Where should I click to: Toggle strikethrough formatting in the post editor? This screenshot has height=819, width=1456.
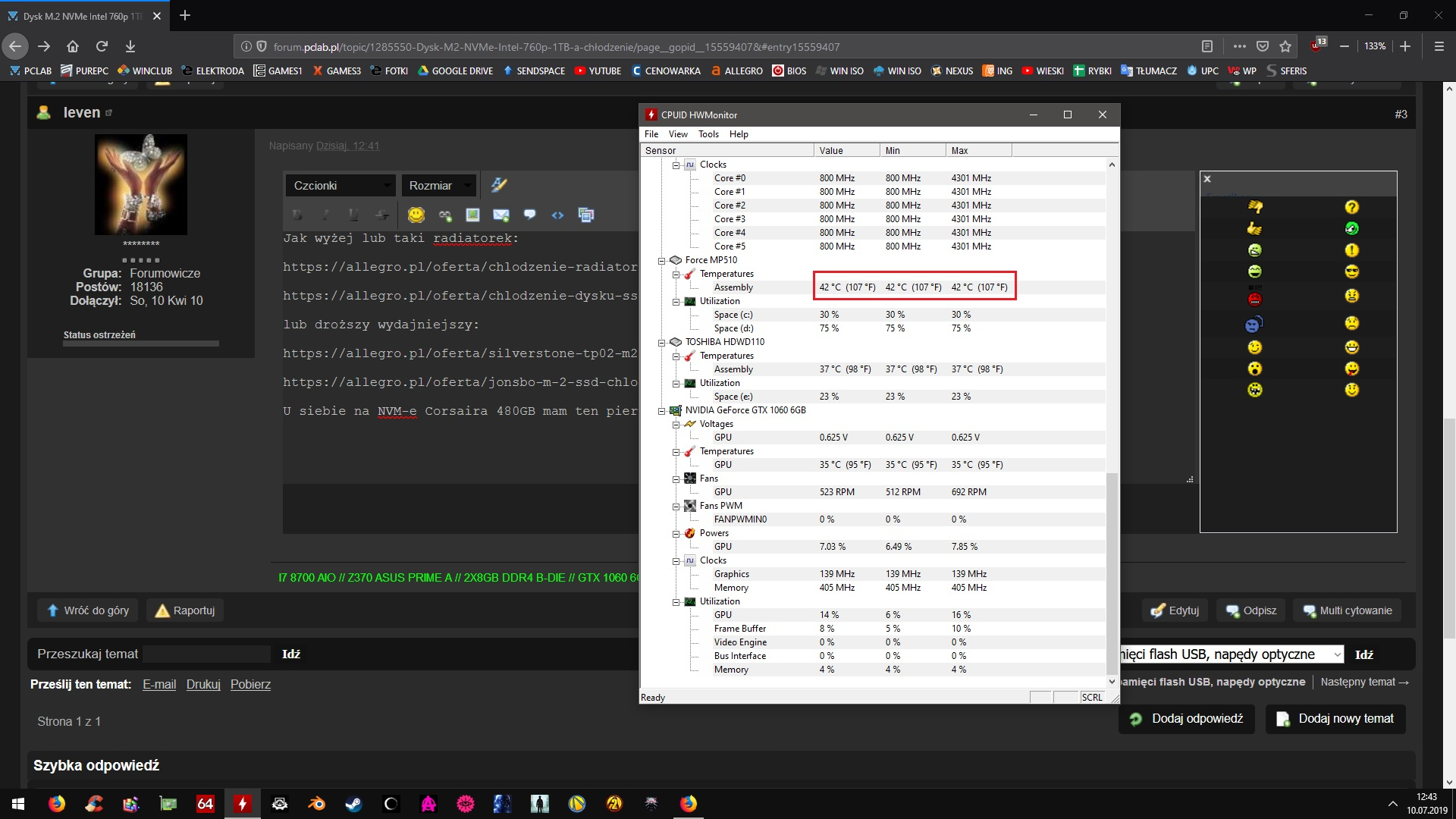click(x=382, y=215)
